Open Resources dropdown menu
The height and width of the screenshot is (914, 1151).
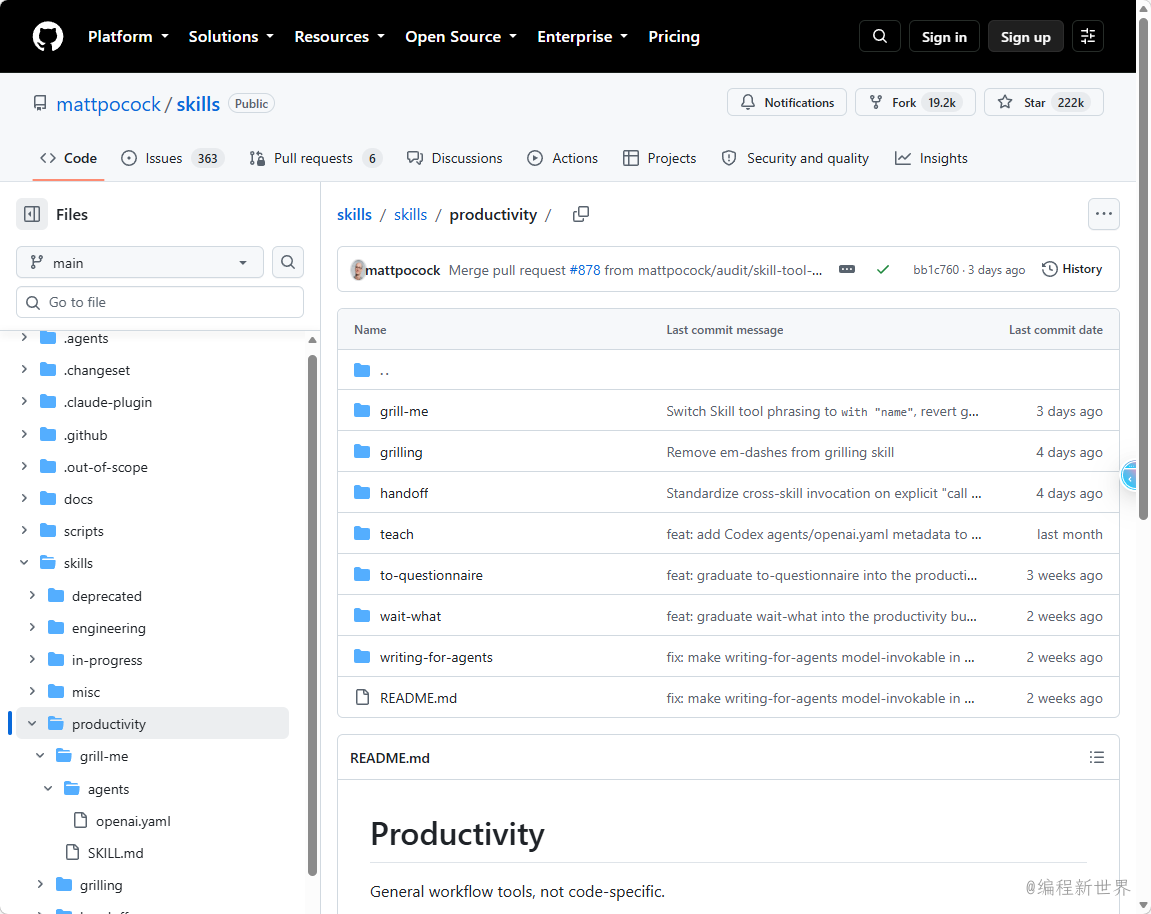click(x=340, y=37)
